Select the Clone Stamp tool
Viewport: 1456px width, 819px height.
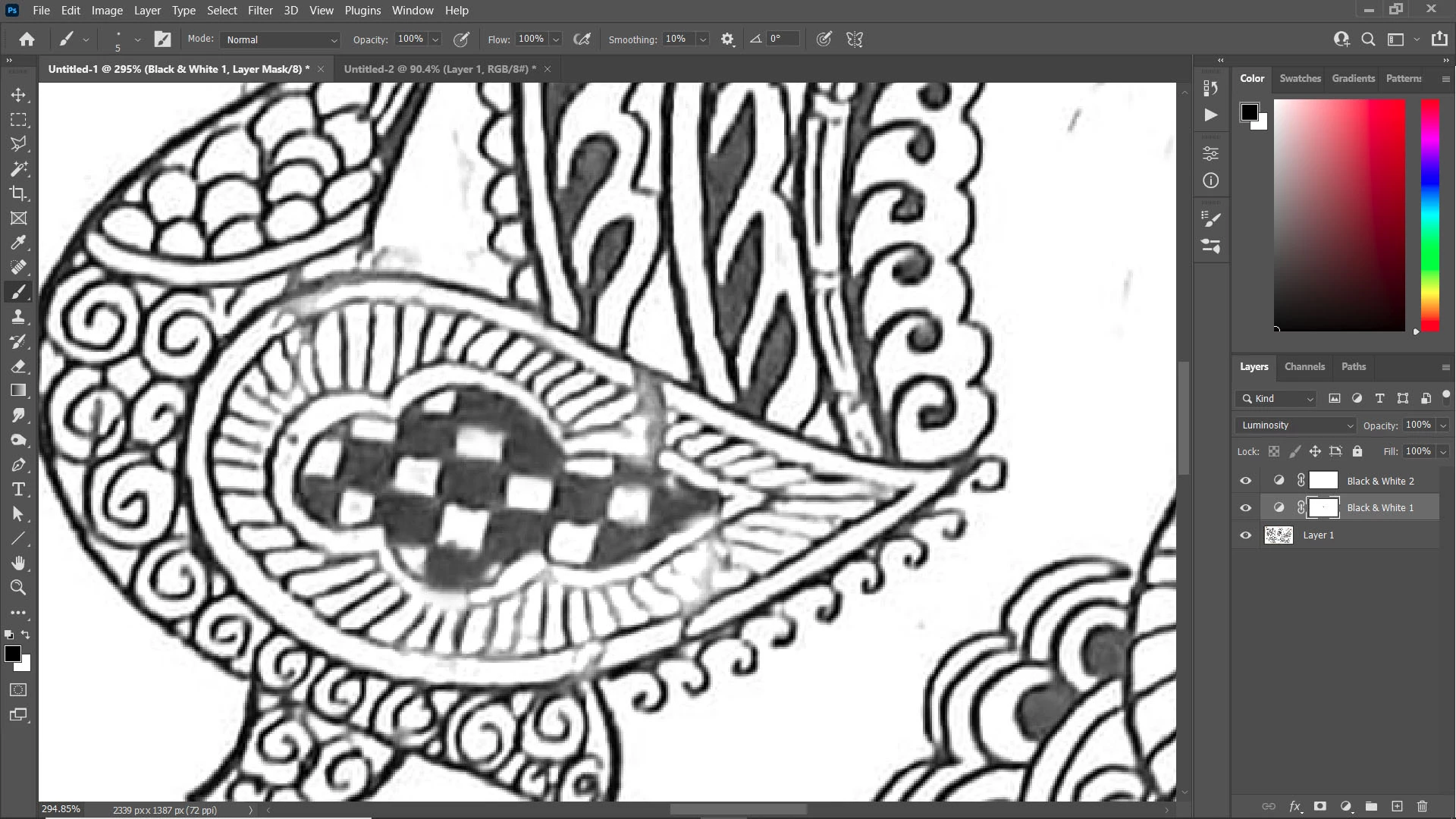19,317
